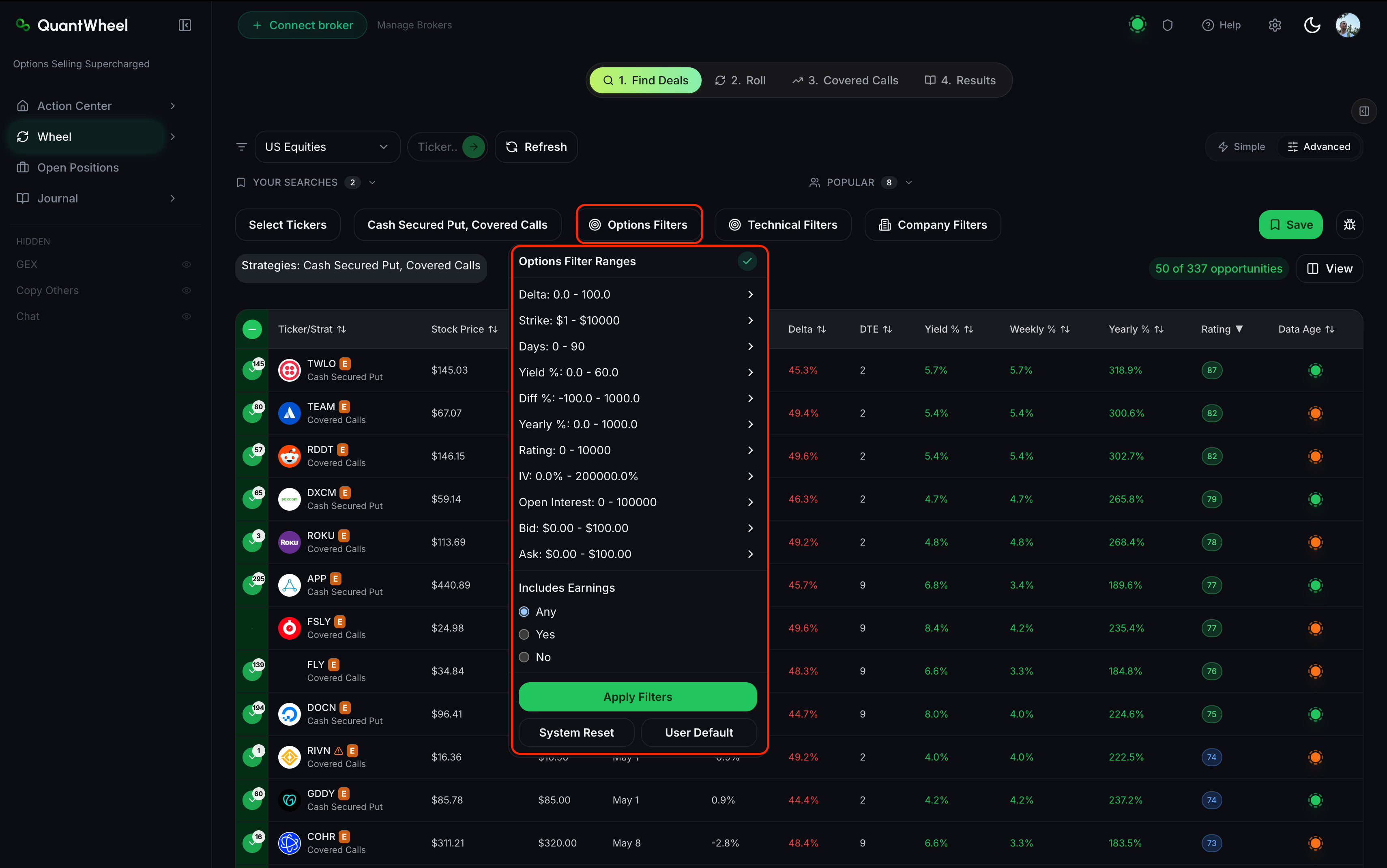Uncheck the DXCM row checkbox
The height and width of the screenshot is (868, 1387).
252,499
